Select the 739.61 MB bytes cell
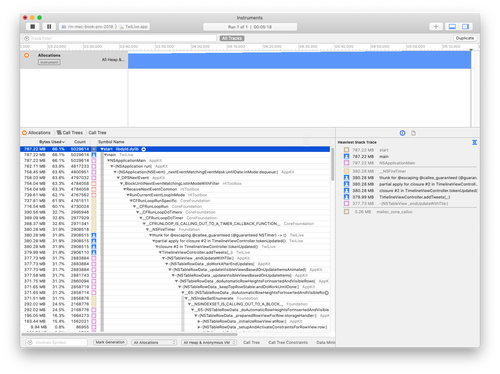This screenshot has height=374, width=500. 35,195
